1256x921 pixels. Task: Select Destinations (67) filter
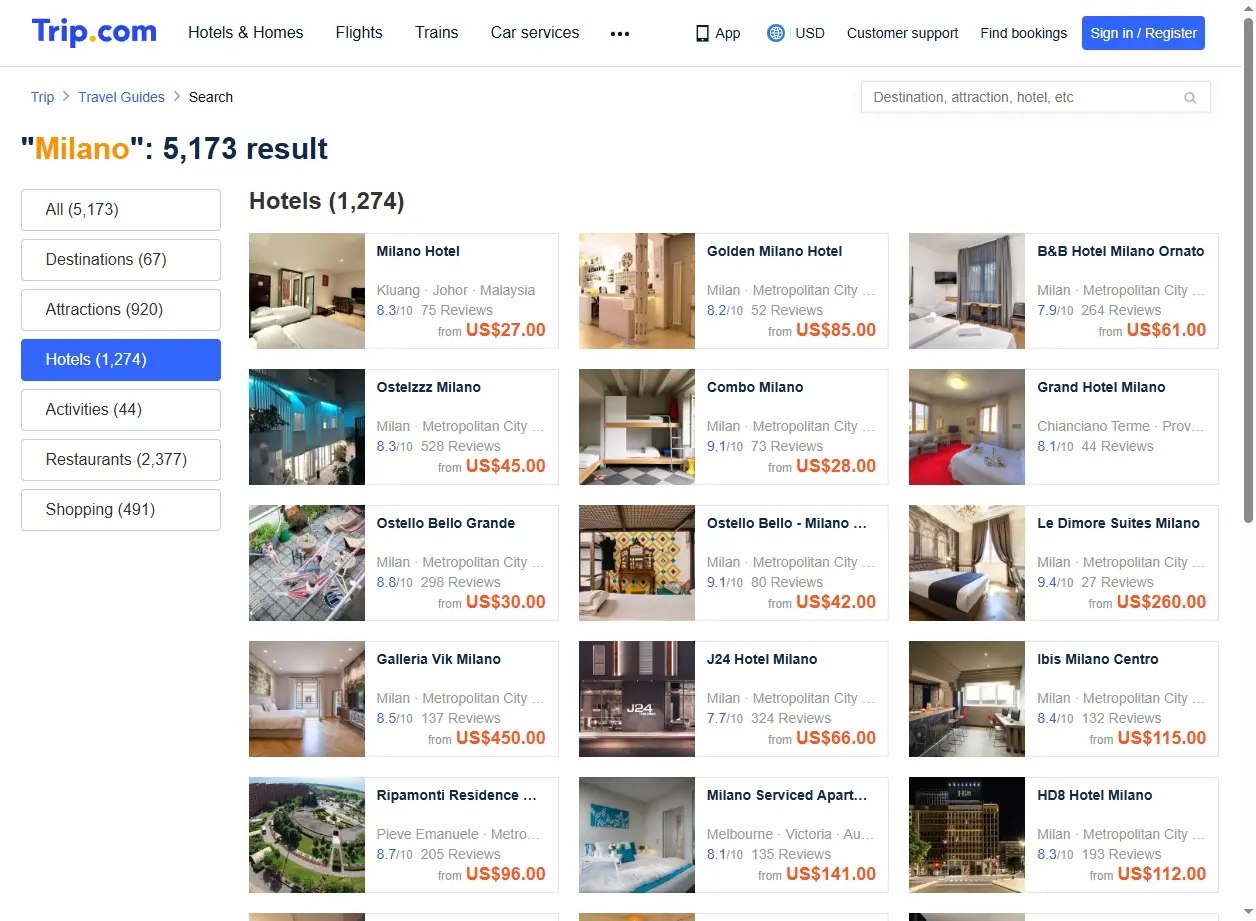[x=121, y=260]
